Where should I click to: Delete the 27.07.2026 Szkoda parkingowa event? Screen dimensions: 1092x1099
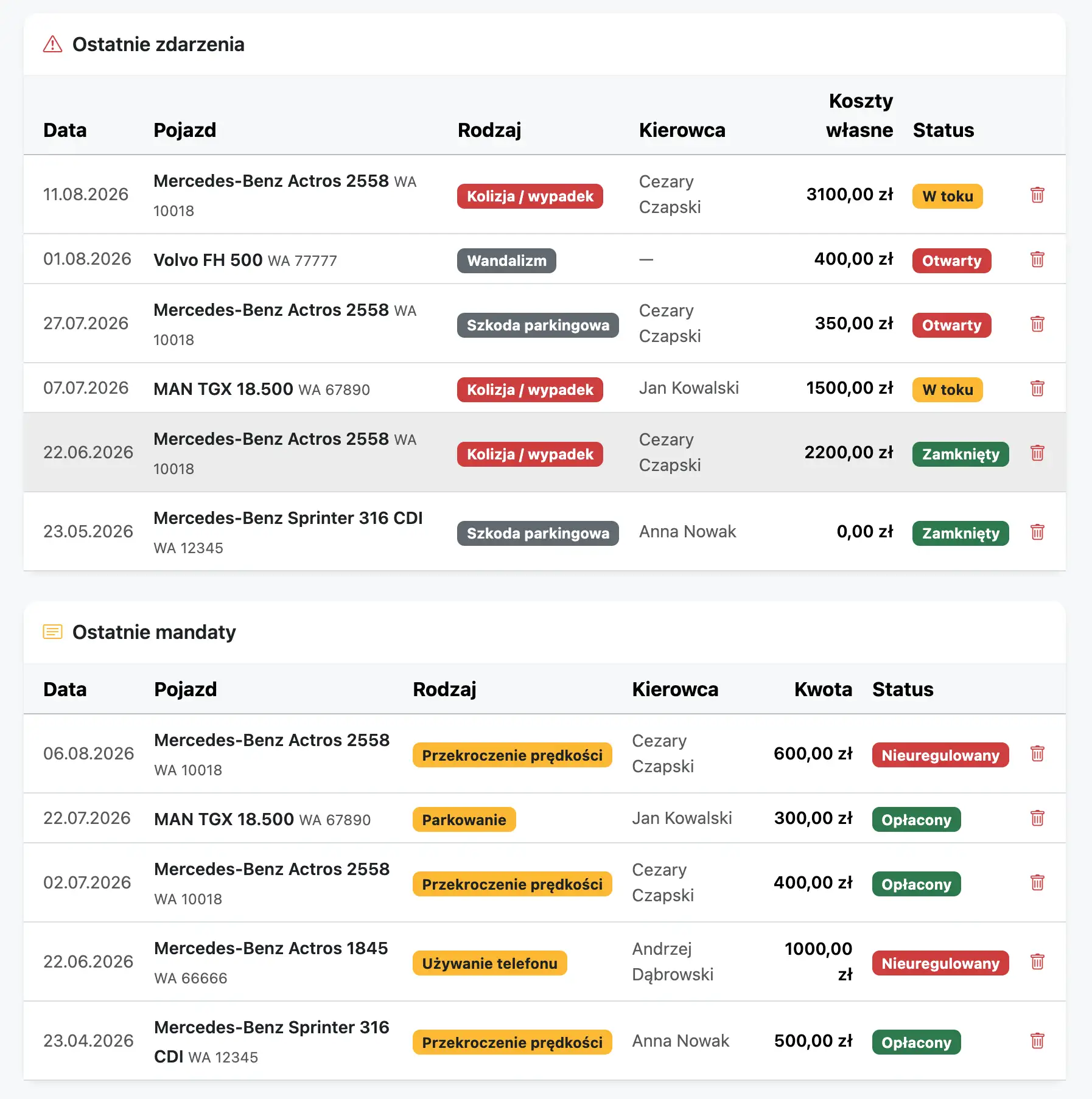pos(1037,324)
